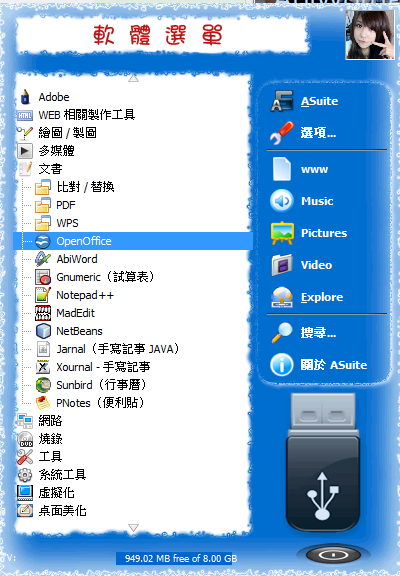Viewport: 400px width, 576px height.
Task: Launch Gnumeric（試算表）entry
Action: (106, 277)
